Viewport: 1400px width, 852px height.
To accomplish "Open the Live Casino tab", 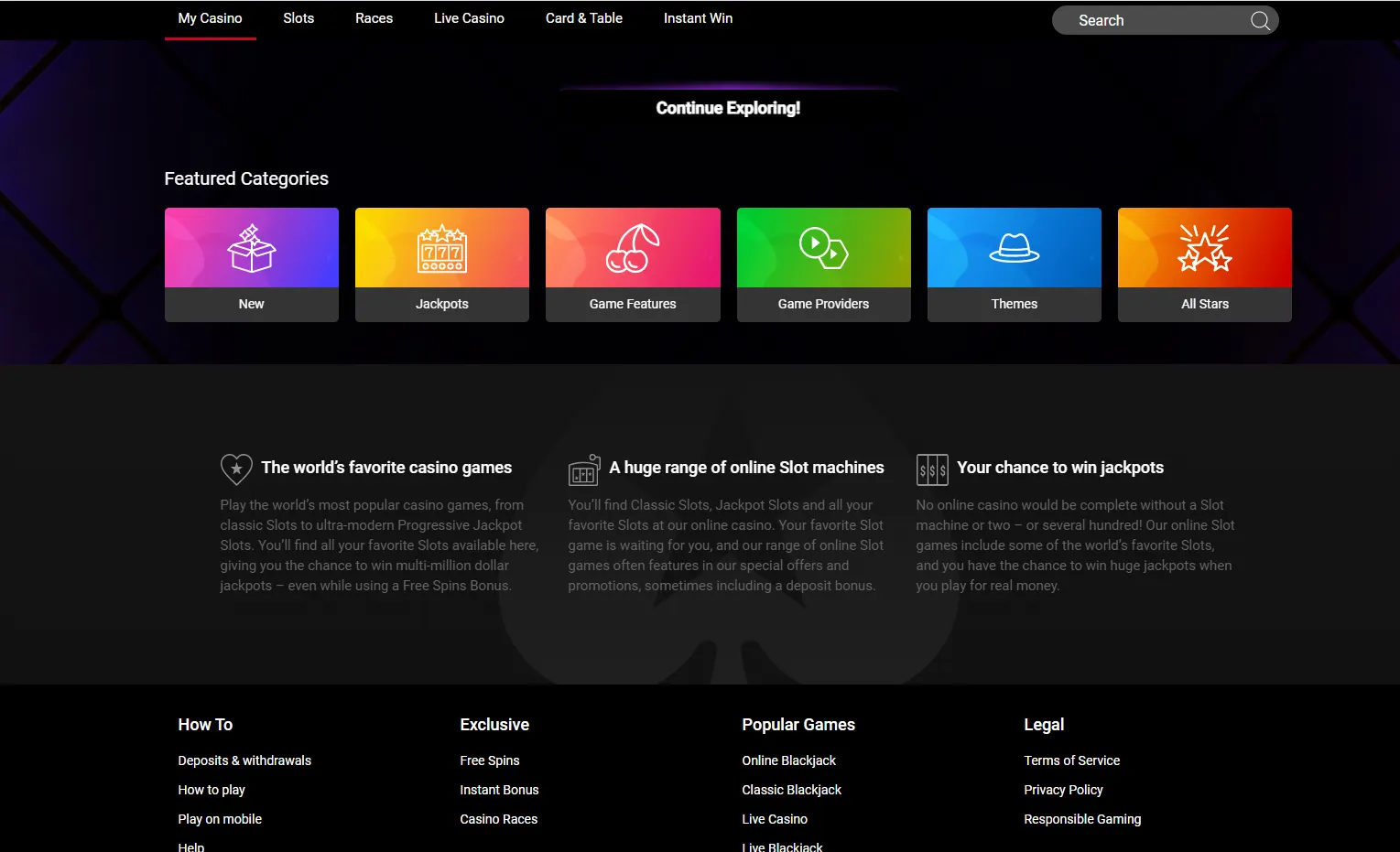I will 469,18.
